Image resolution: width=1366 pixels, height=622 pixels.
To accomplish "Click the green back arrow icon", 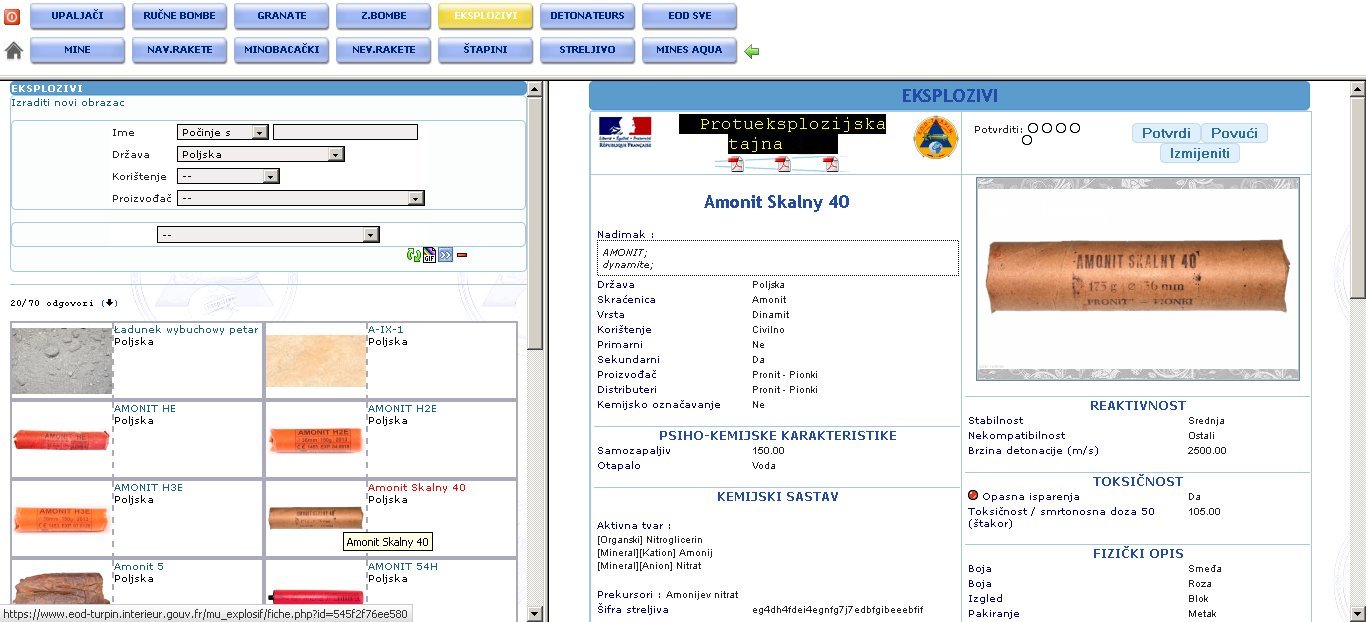I will (752, 51).
